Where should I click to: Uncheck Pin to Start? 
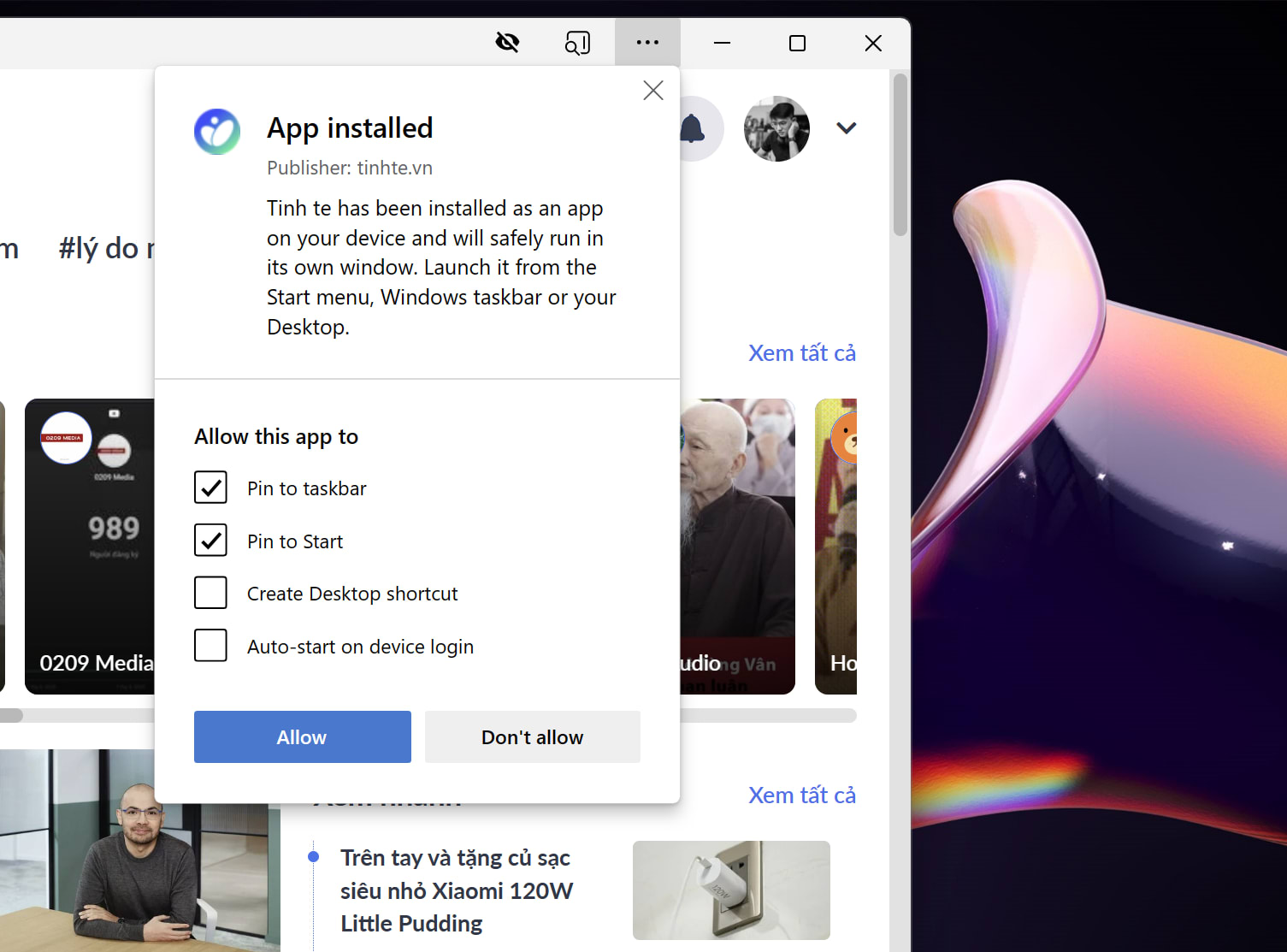pyautogui.click(x=210, y=541)
